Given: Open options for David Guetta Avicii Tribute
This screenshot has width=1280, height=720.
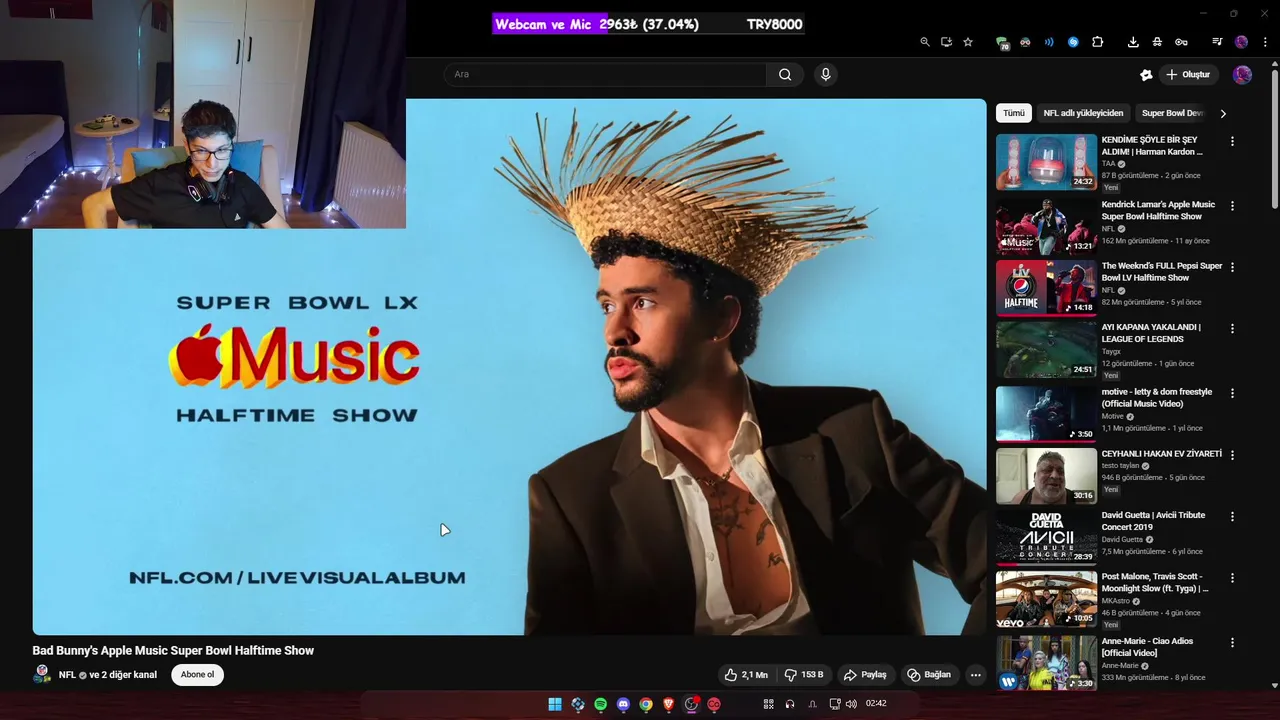Looking at the screenshot, I should coord(1232,517).
